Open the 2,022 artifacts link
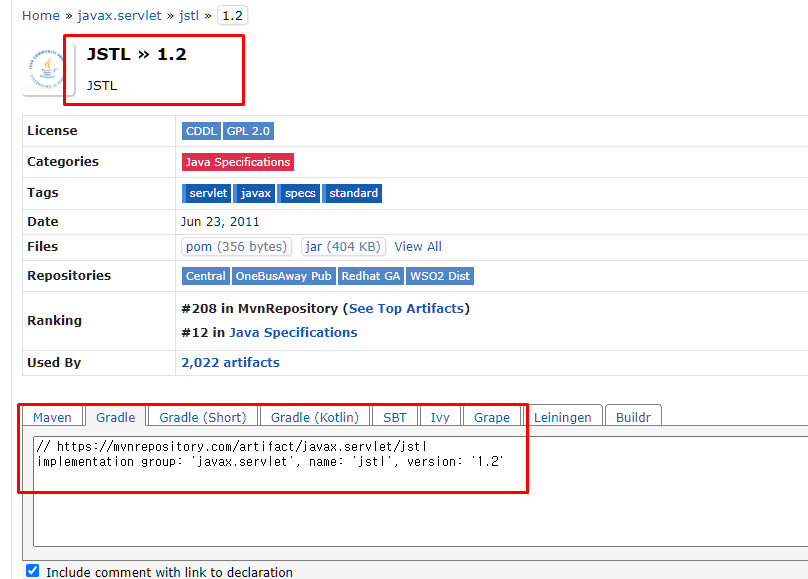Image resolution: width=808 pixels, height=579 pixels. click(x=230, y=363)
